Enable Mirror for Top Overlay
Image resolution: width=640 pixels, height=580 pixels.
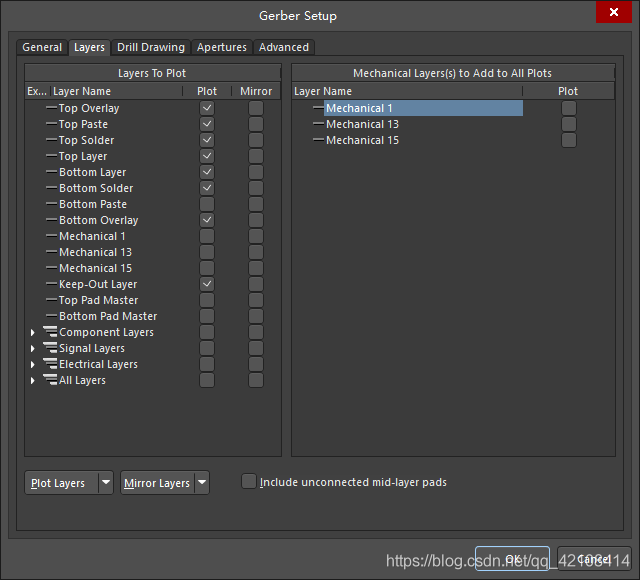(256, 108)
